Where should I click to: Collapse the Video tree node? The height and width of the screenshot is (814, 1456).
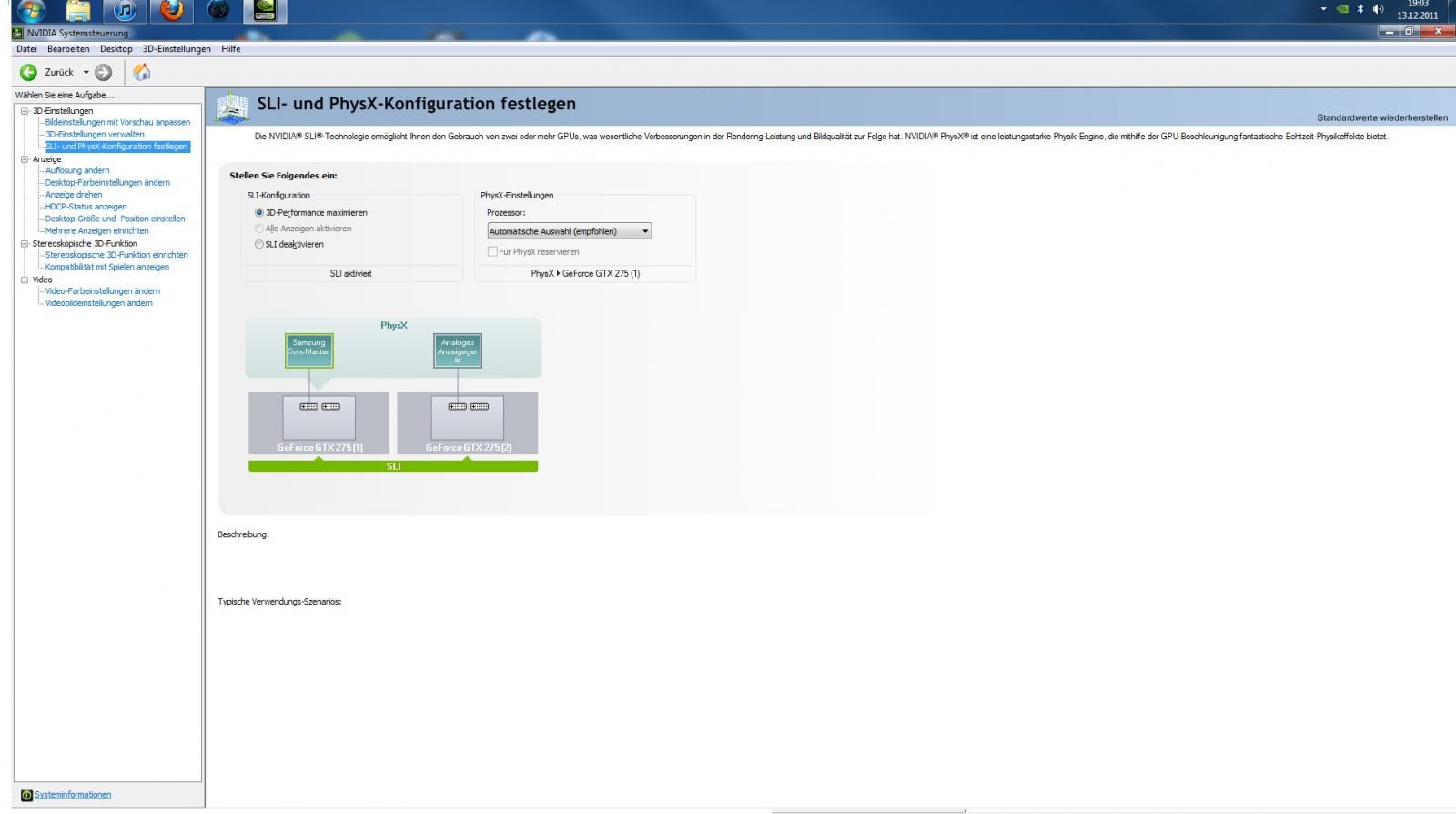coord(25,280)
